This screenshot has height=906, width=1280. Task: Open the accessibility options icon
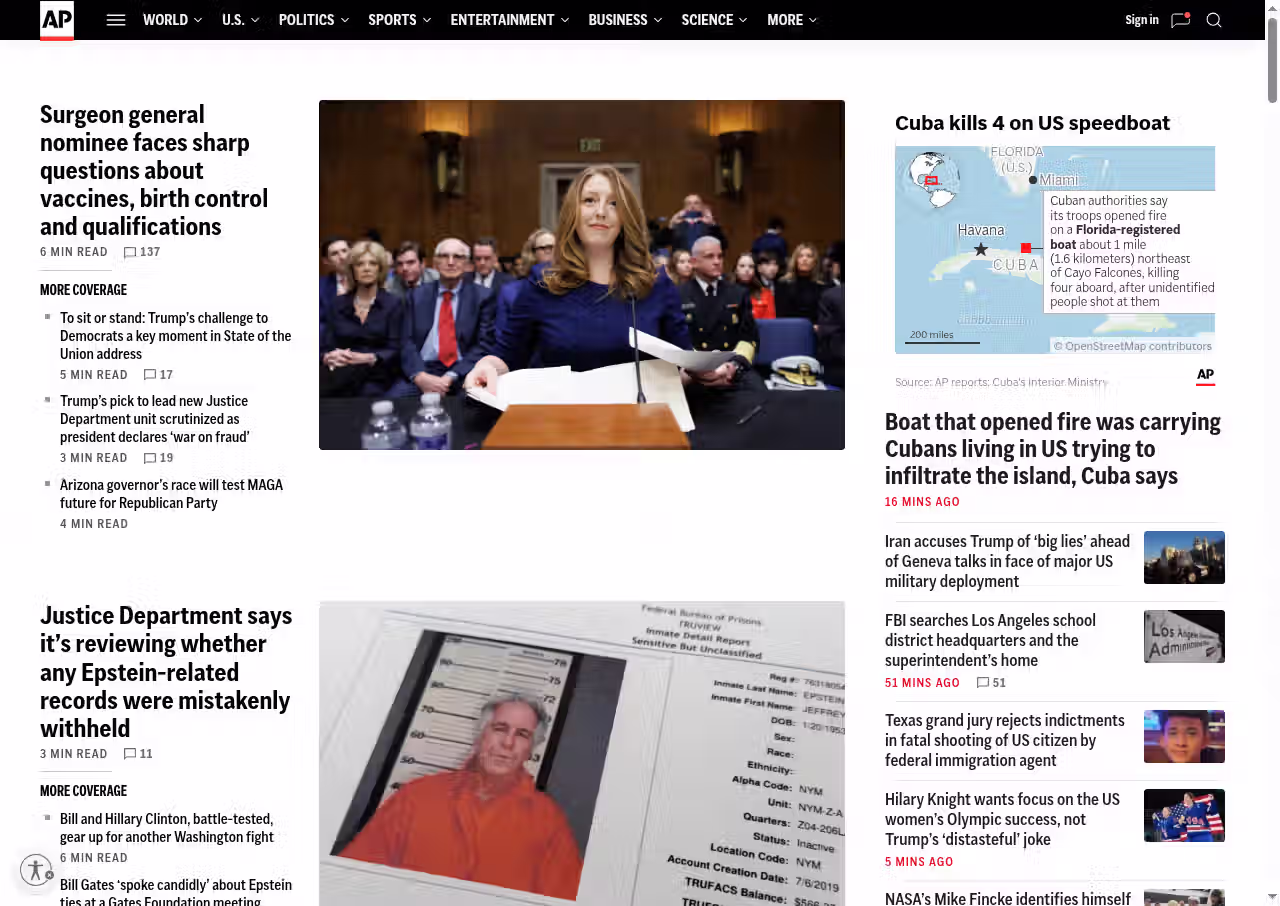[x=36, y=869]
